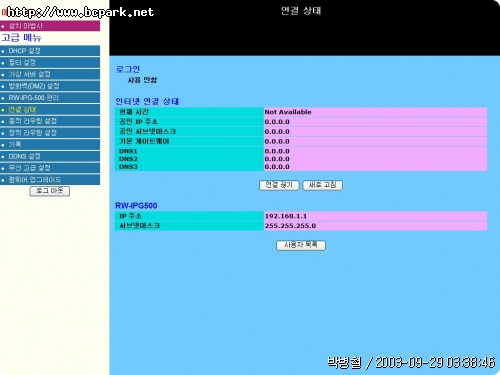Click the 새로 고침 refresh button

[322, 185]
